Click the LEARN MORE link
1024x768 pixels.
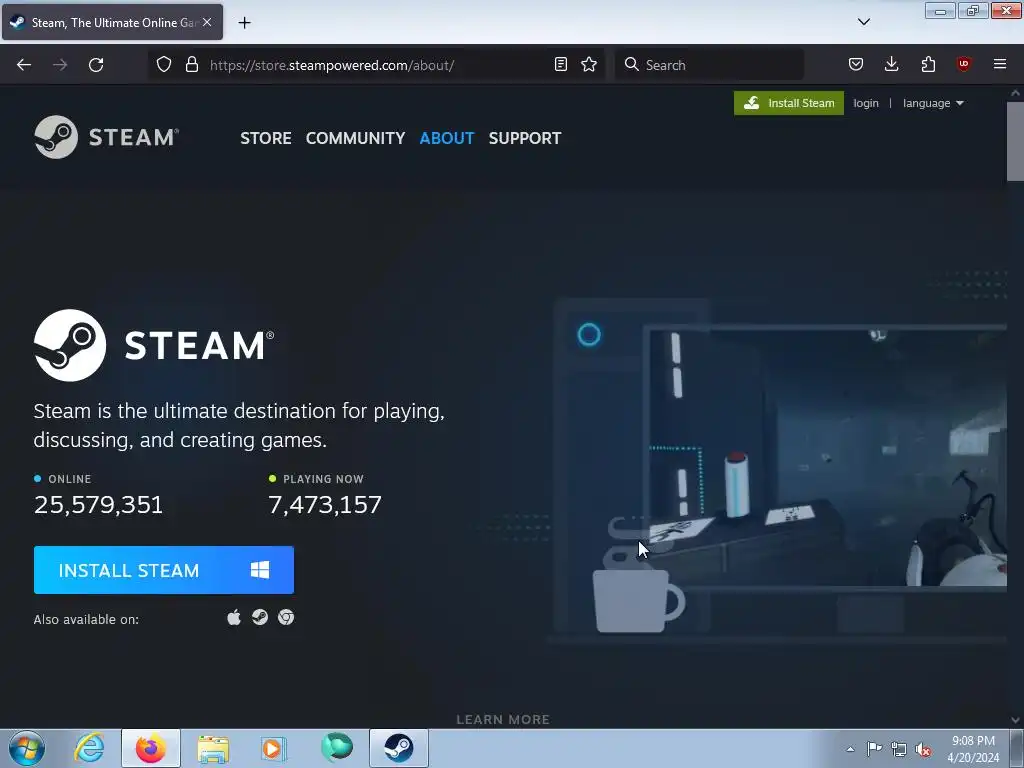503,719
